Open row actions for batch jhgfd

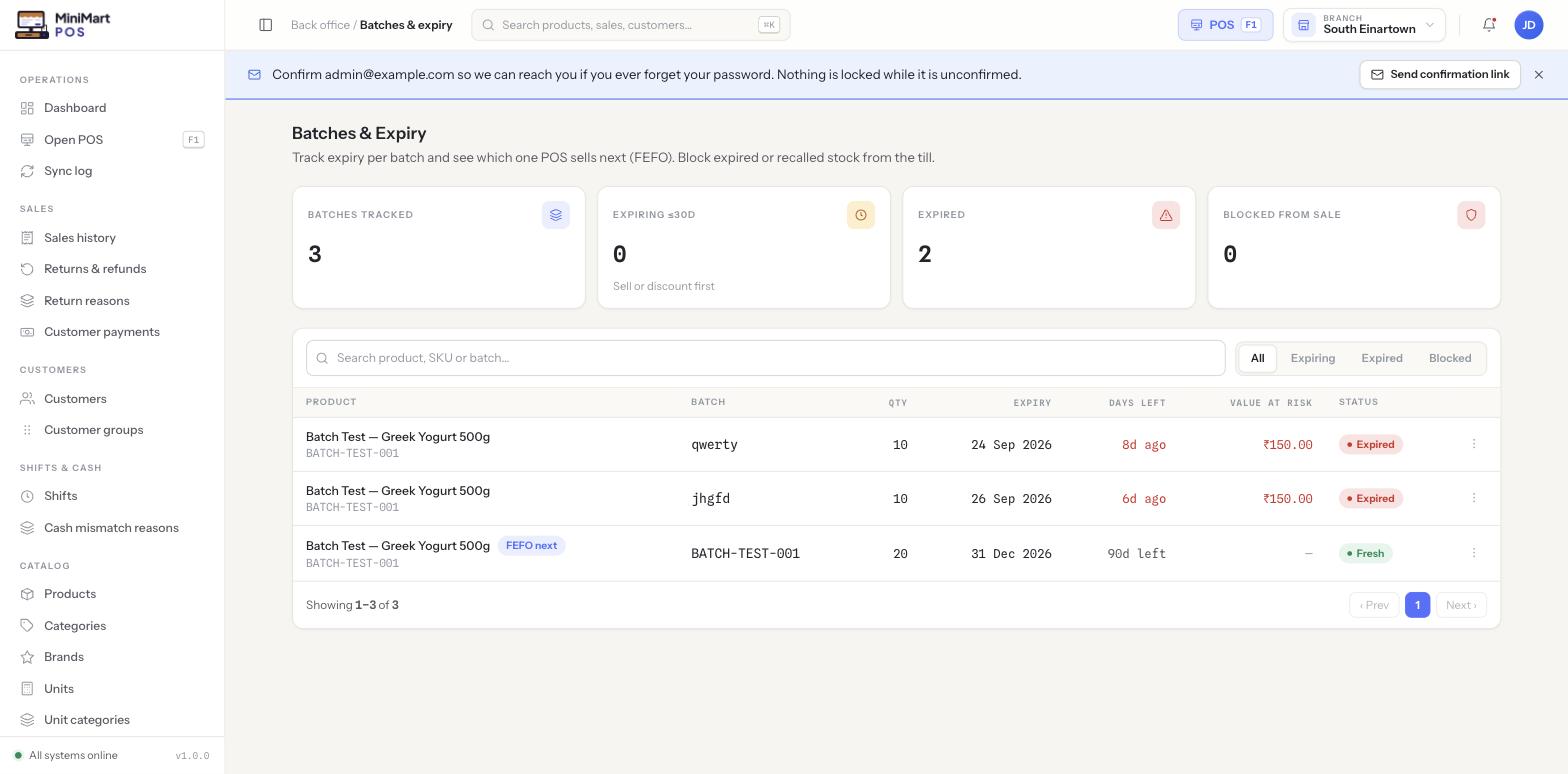pos(1474,498)
